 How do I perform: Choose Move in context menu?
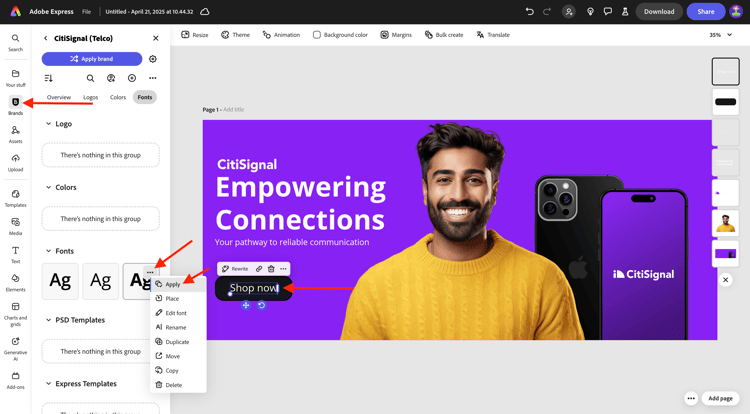point(178,356)
